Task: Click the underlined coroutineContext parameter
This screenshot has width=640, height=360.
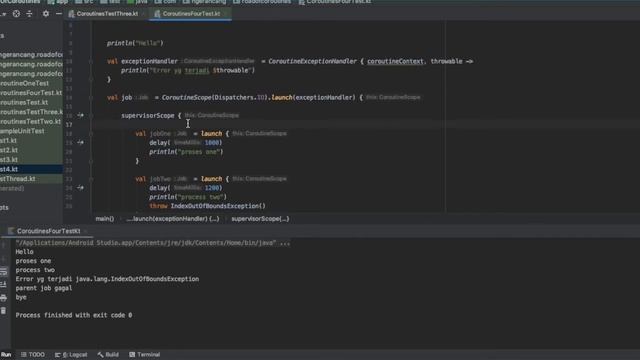Action: (395, 61)
